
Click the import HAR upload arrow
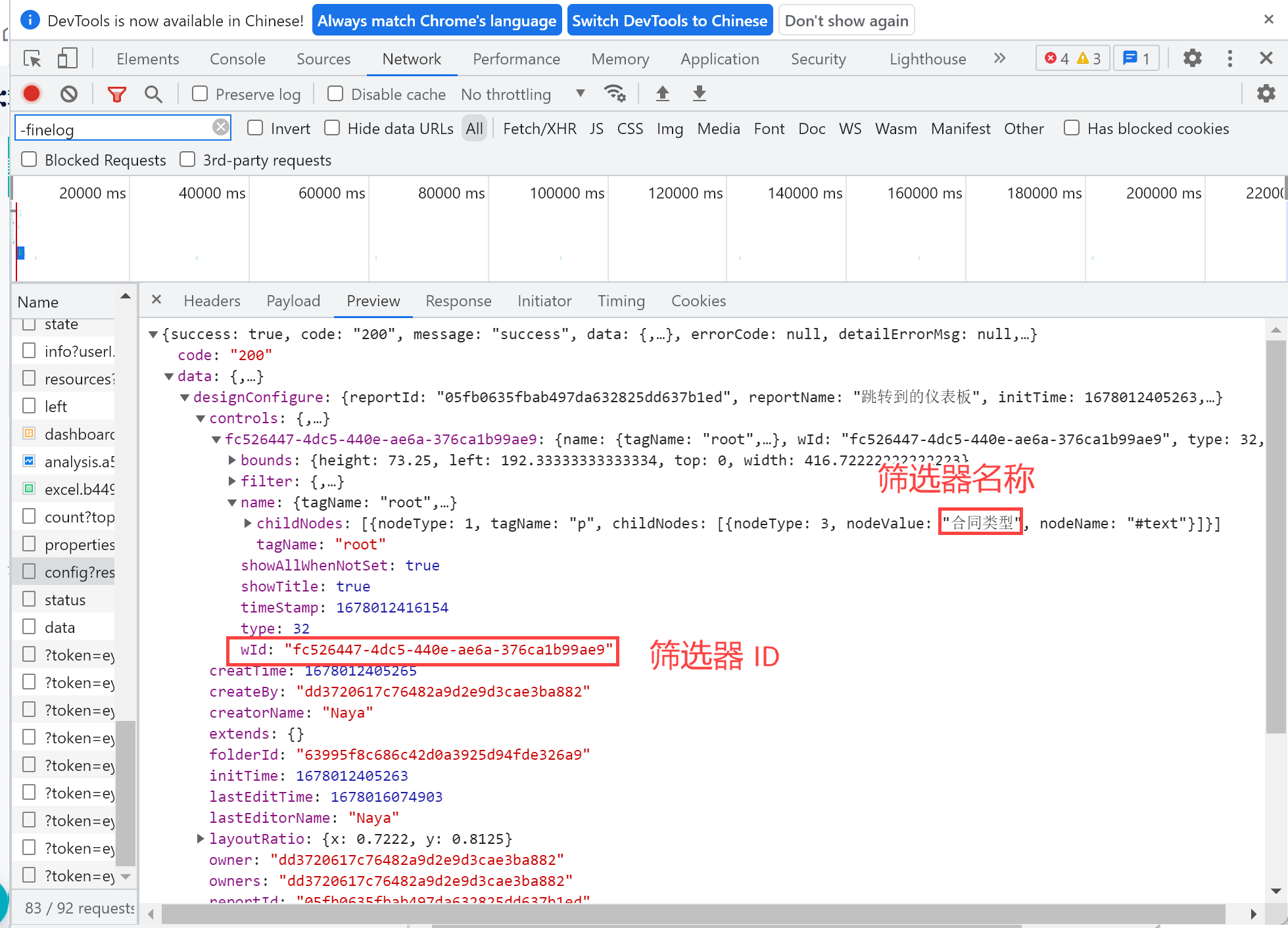[x=663, y=94]
